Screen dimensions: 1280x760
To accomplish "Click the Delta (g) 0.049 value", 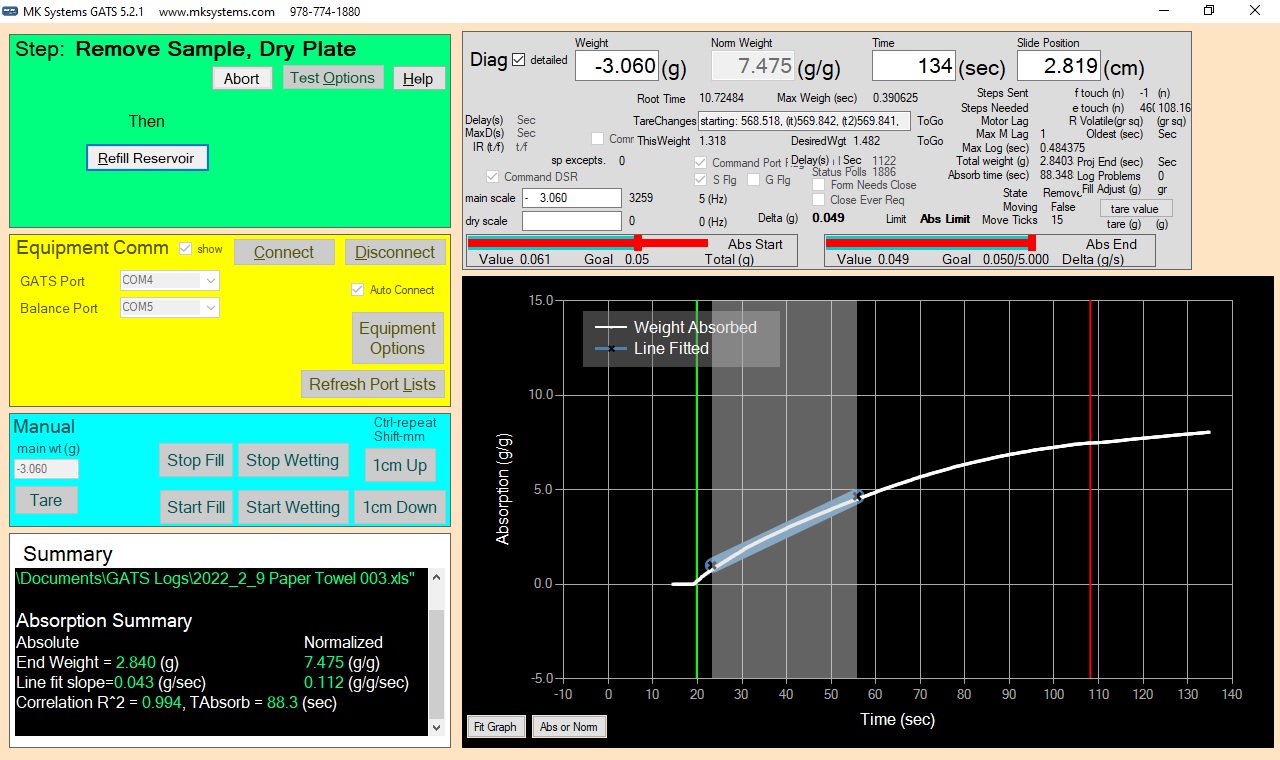I will [828, 218].
